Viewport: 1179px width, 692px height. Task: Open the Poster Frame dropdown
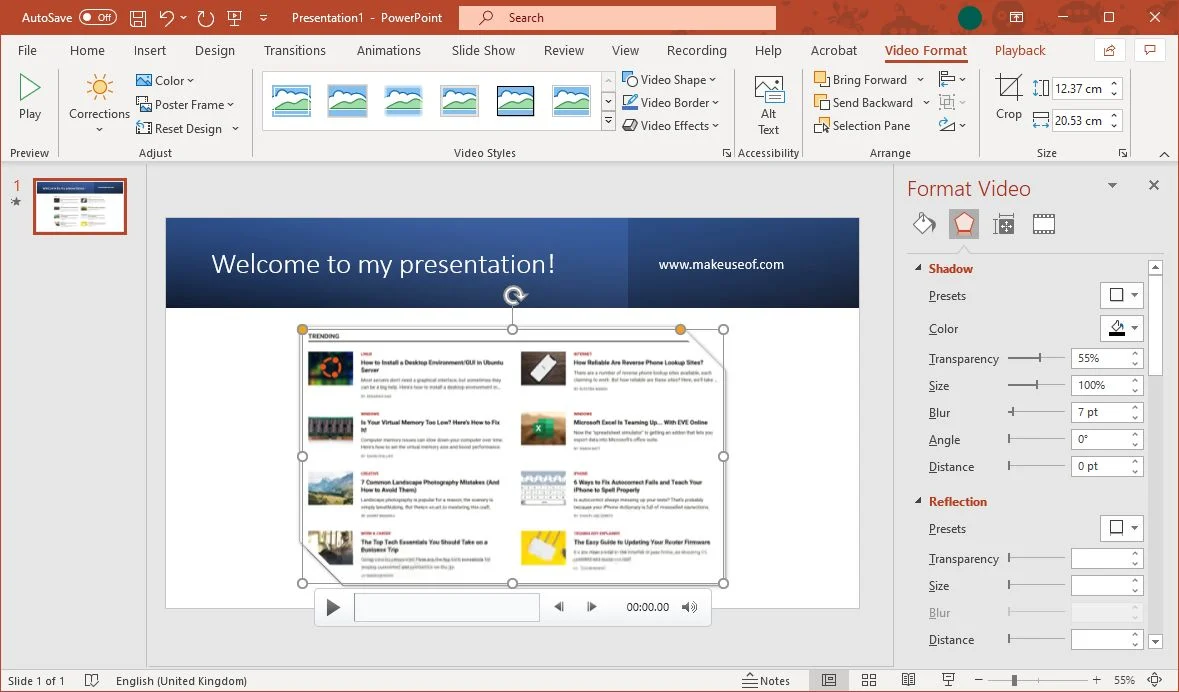point(185,105)
